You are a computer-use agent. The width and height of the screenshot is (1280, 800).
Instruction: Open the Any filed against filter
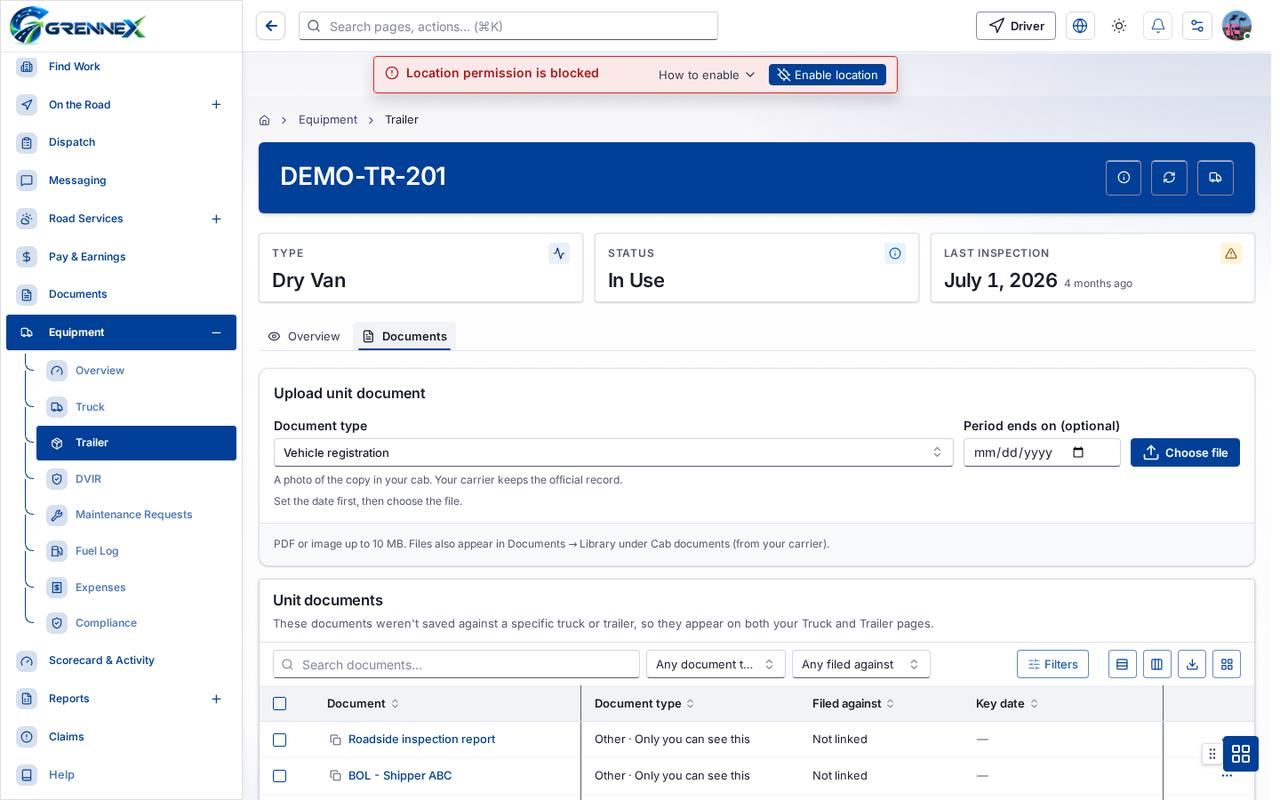coord(861,664)
